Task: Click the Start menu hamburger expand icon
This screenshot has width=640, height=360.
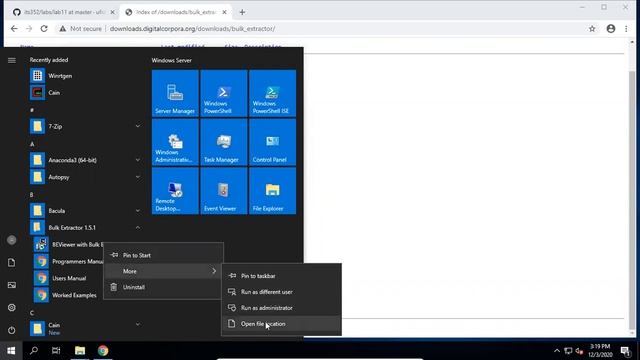Action: pyautogui.click(x=11, y=60)
